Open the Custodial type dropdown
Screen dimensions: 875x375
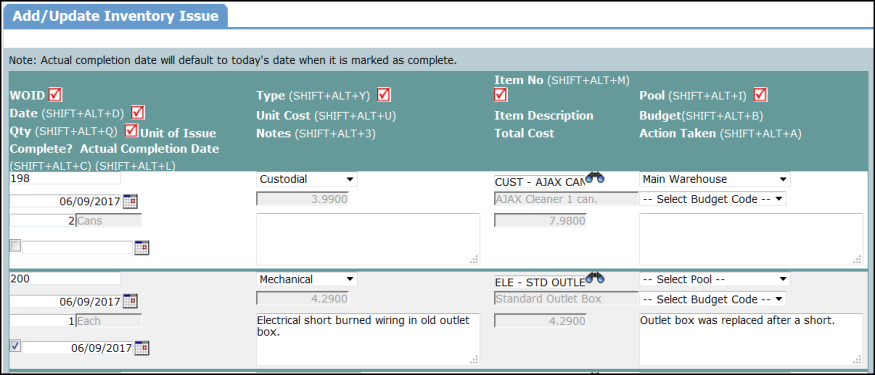(x=306, y=179)
